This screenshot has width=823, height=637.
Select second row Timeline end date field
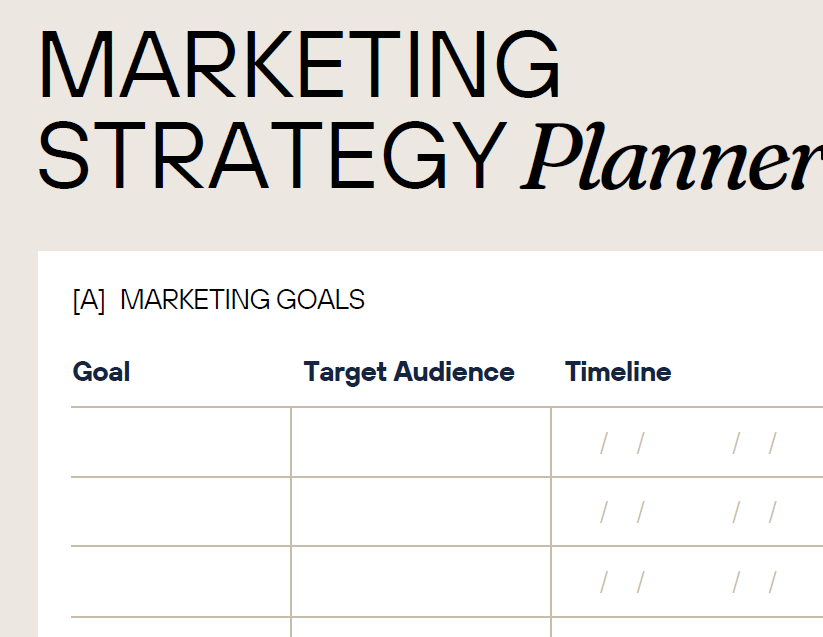pos(754,513)
